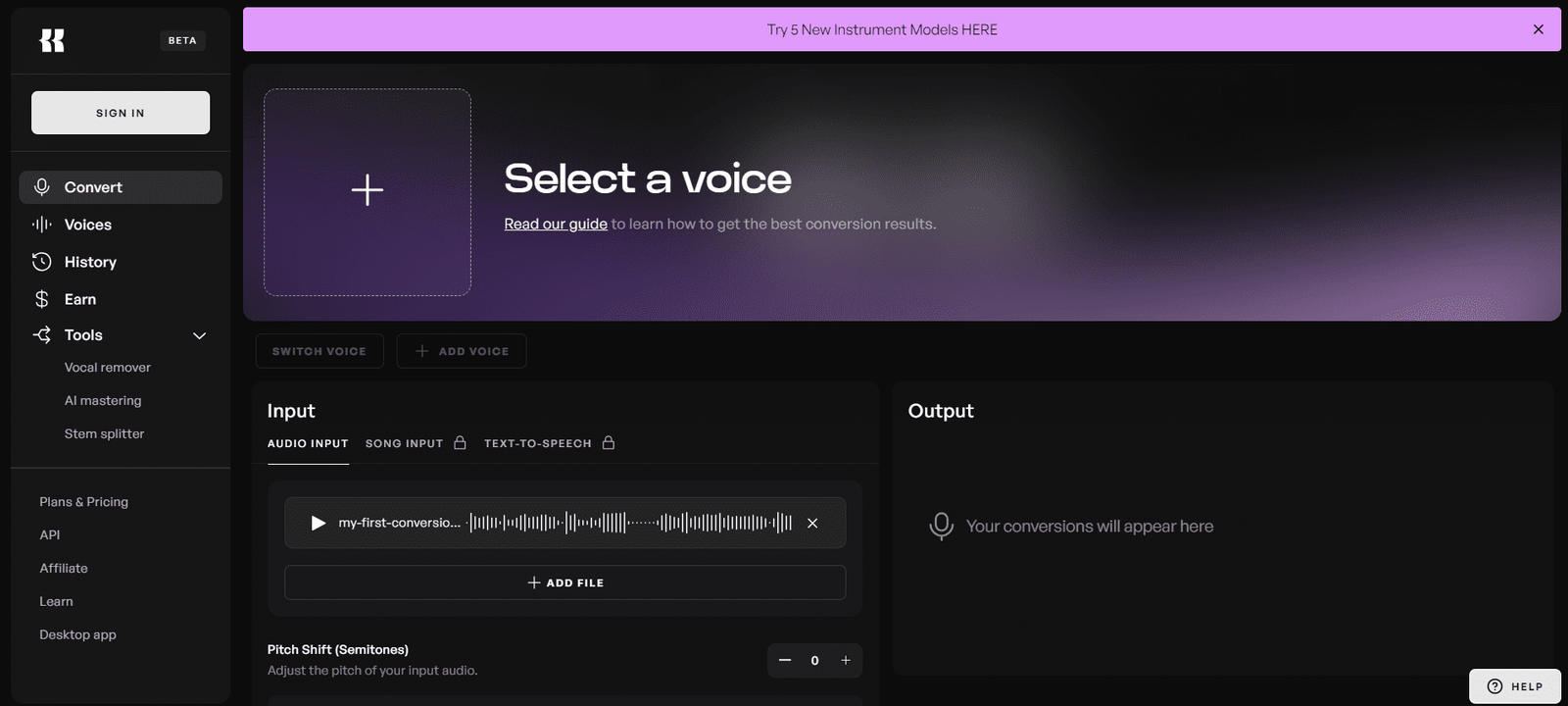This screenshot has width=1568, height=706.
Task: Open the Vocal remover tool
Action: 108,368
